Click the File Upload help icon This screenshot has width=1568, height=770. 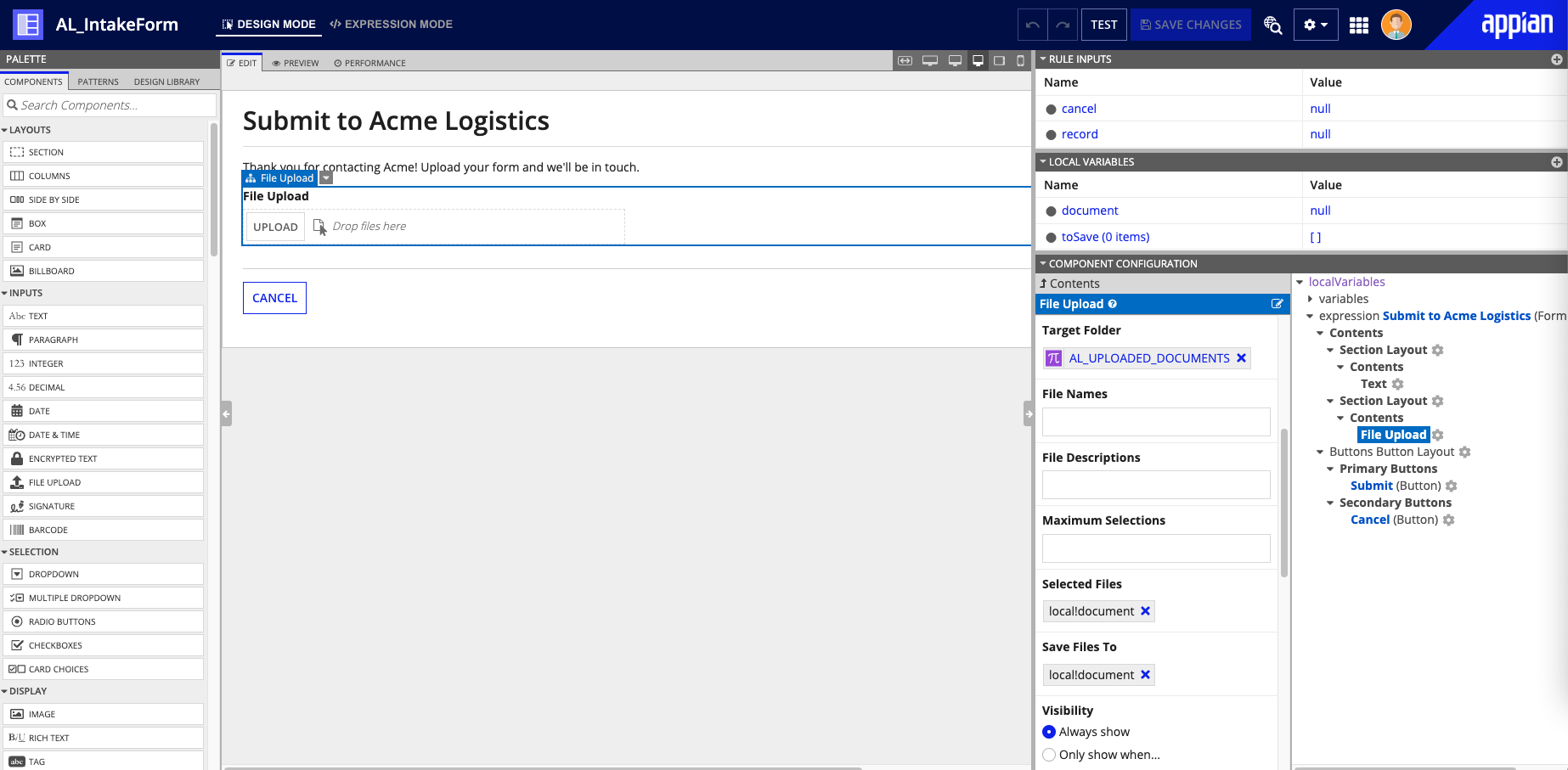coord(1113,304)
